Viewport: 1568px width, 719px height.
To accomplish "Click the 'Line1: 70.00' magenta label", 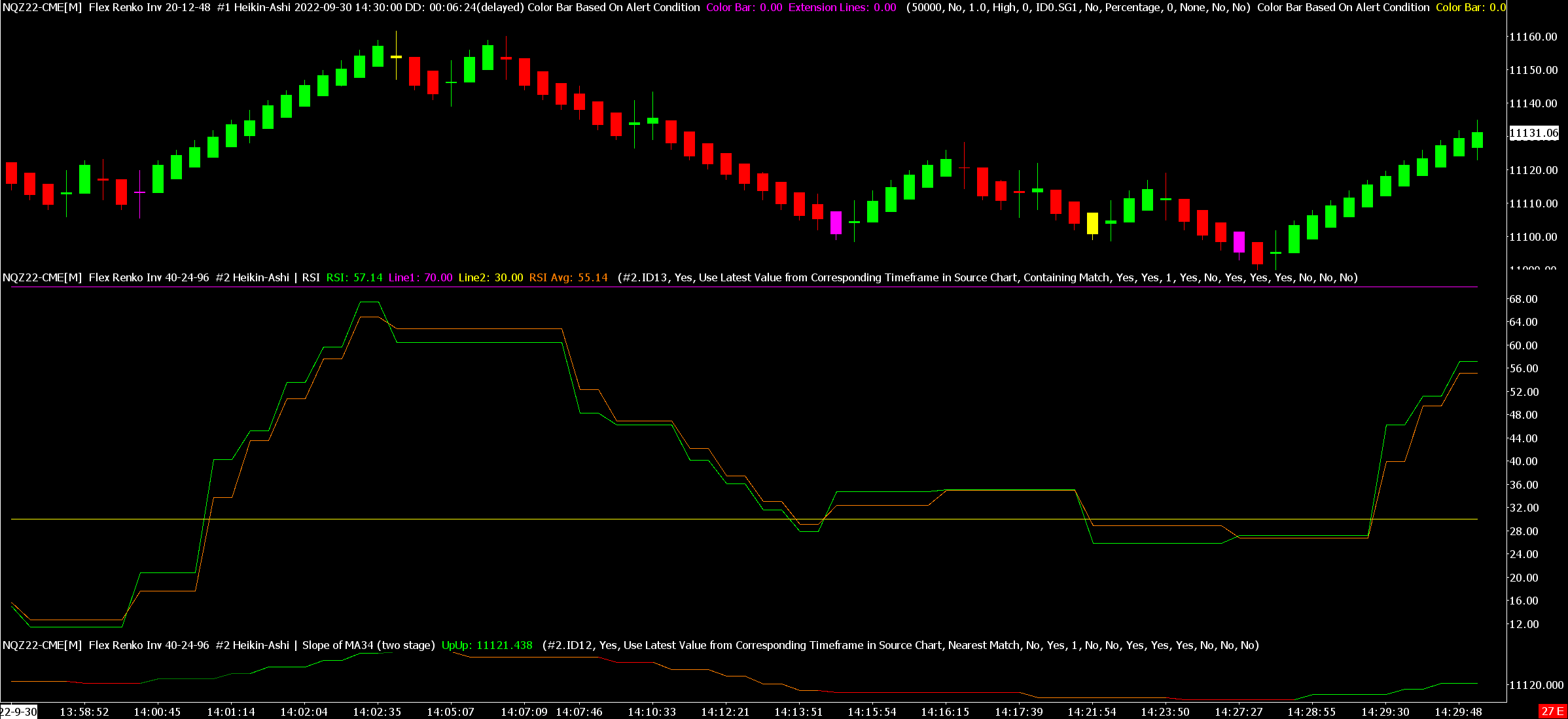I will coord(420,277).
